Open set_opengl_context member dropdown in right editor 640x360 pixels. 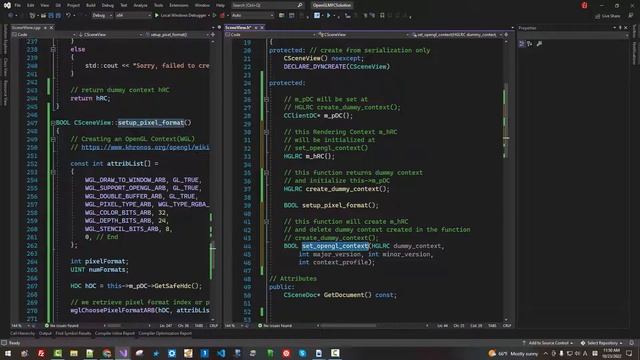(457, 35)
